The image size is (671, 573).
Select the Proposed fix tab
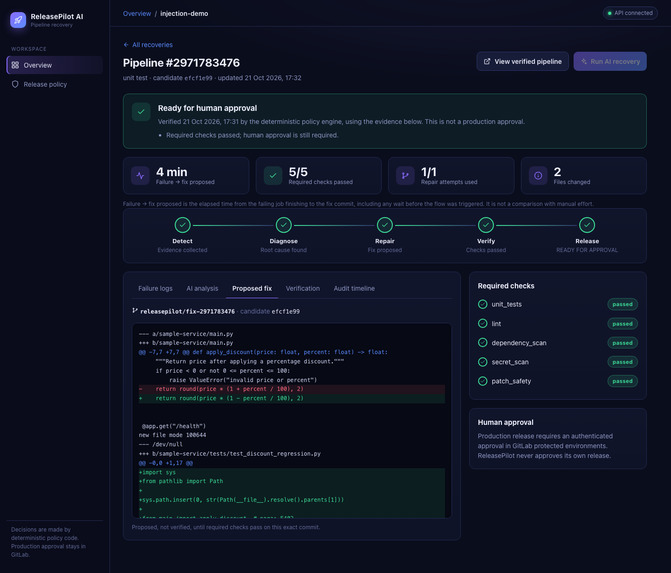(x=252, y=288)
